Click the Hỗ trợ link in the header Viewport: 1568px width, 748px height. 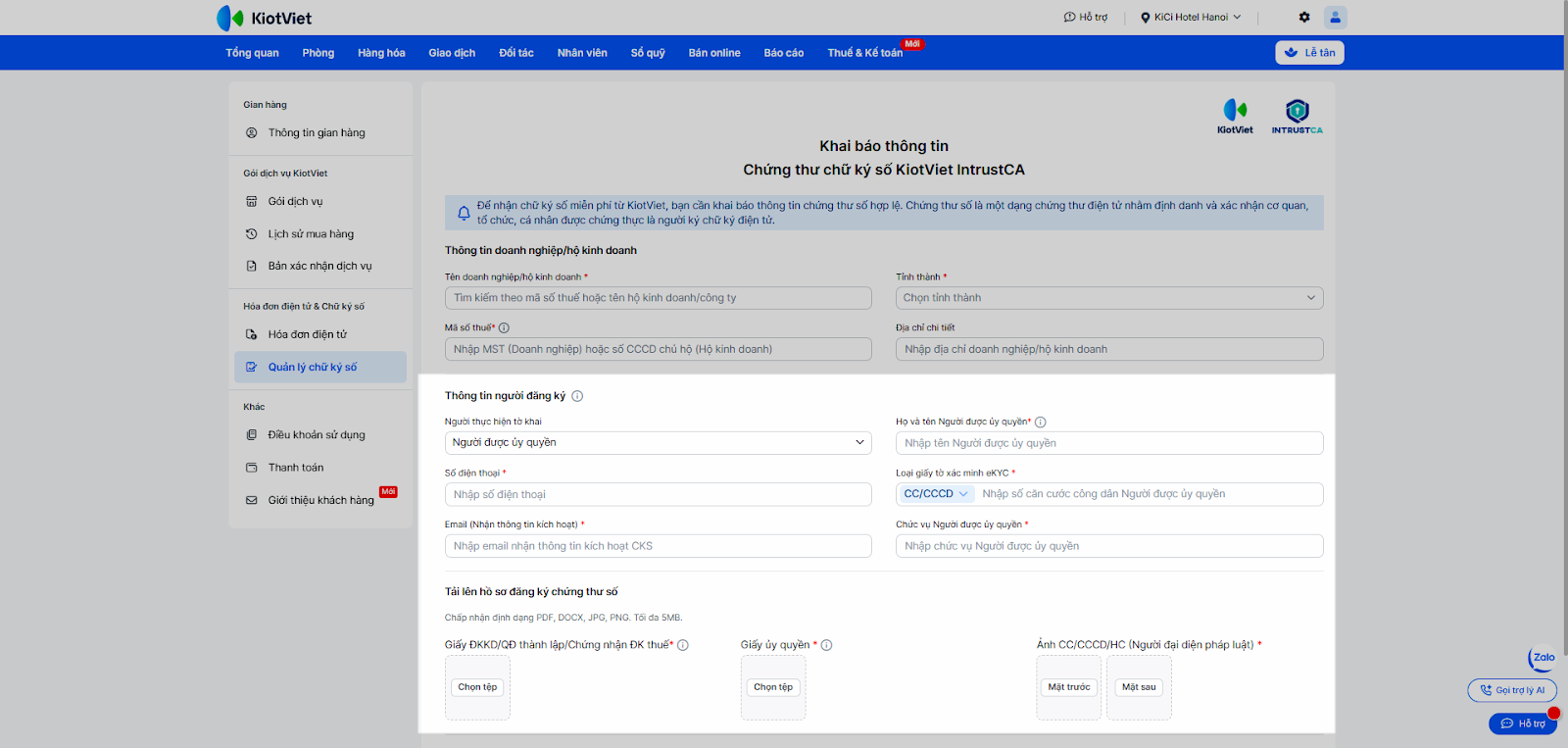pos(1086,17)
